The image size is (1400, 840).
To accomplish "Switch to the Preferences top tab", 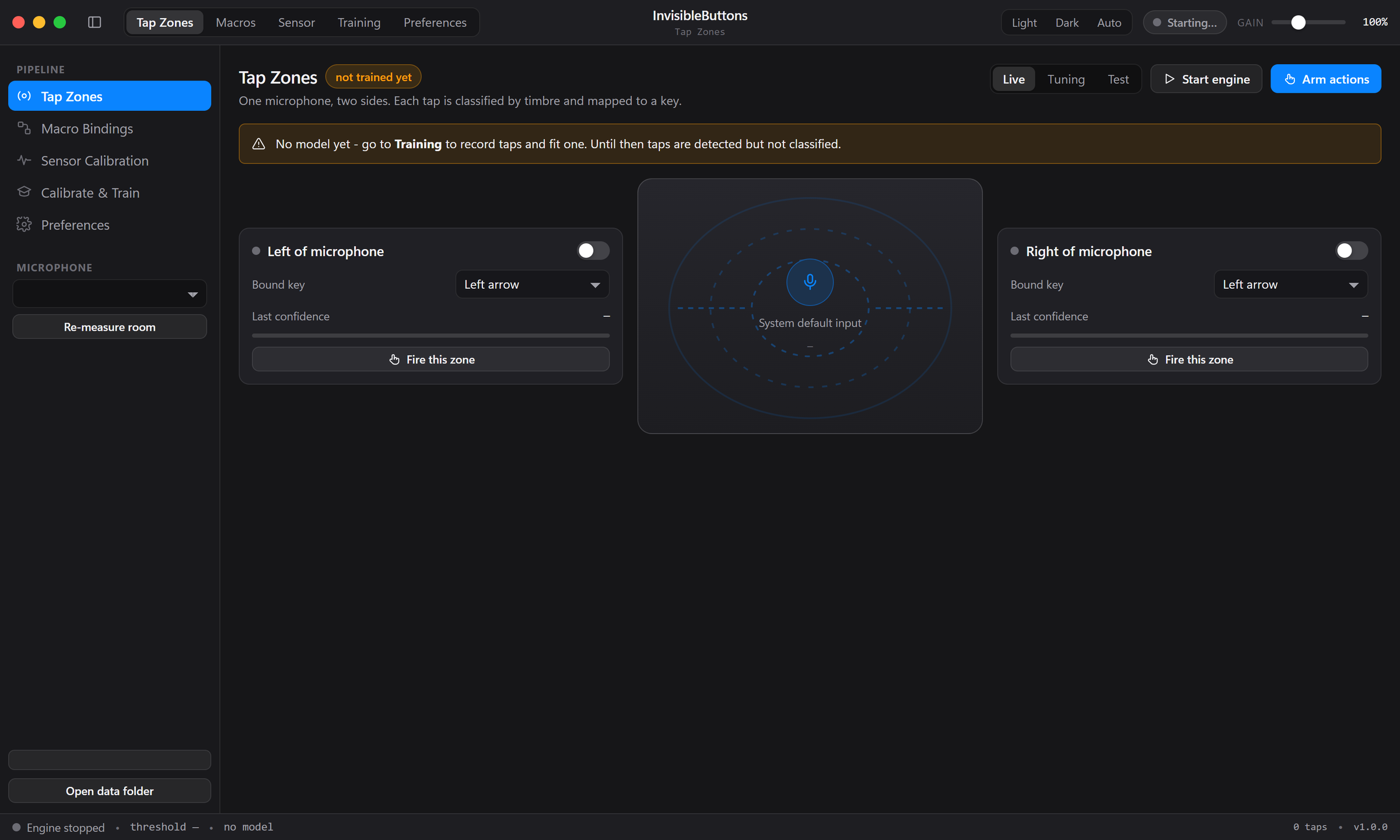I will pos(435,22).
